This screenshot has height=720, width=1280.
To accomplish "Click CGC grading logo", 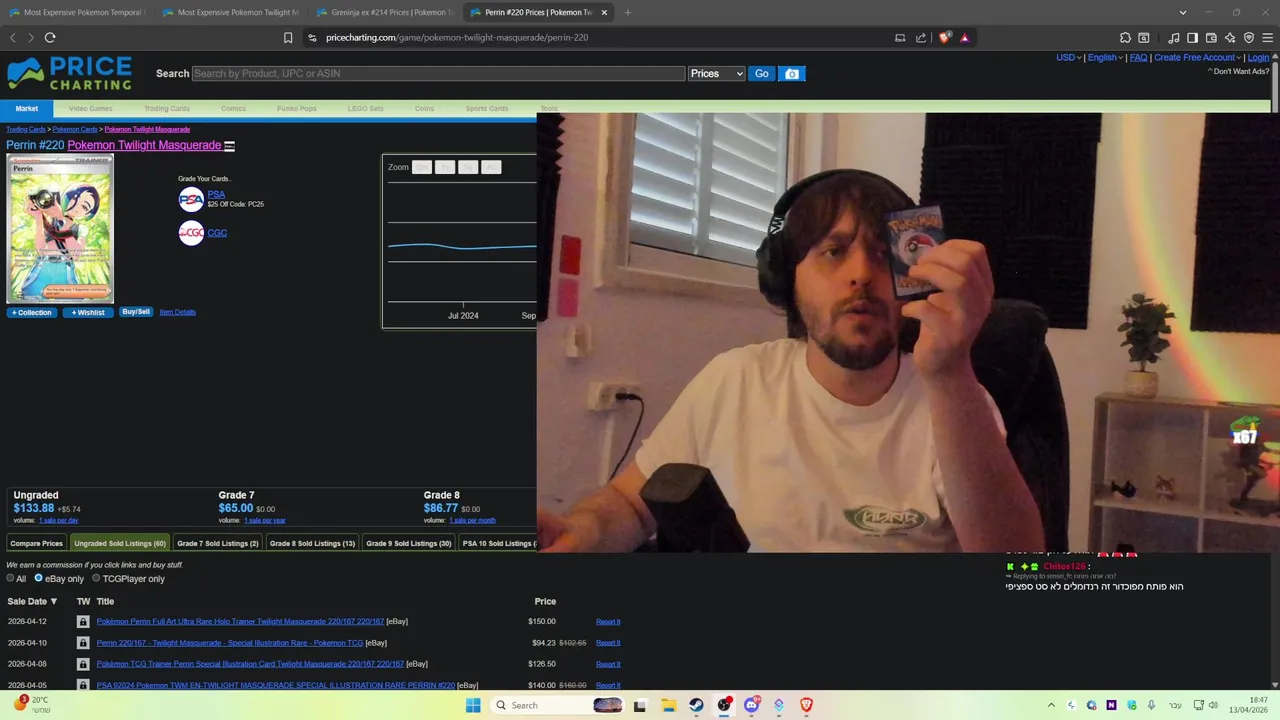I will (191, 233).
